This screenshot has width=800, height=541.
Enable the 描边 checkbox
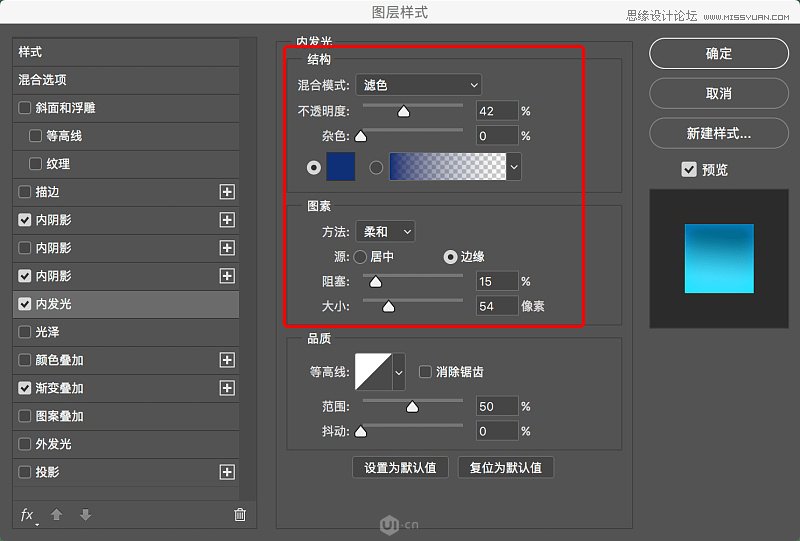pos(24,192)
